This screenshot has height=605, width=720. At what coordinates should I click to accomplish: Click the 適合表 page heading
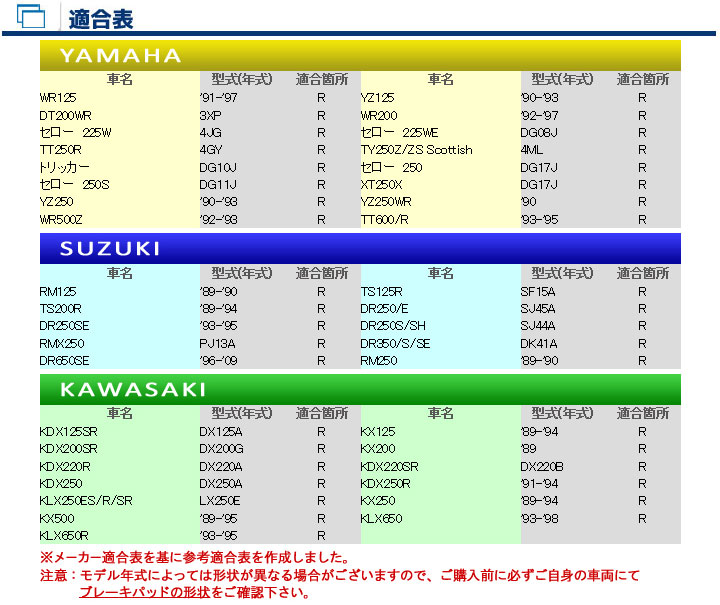tap(100, 18)
